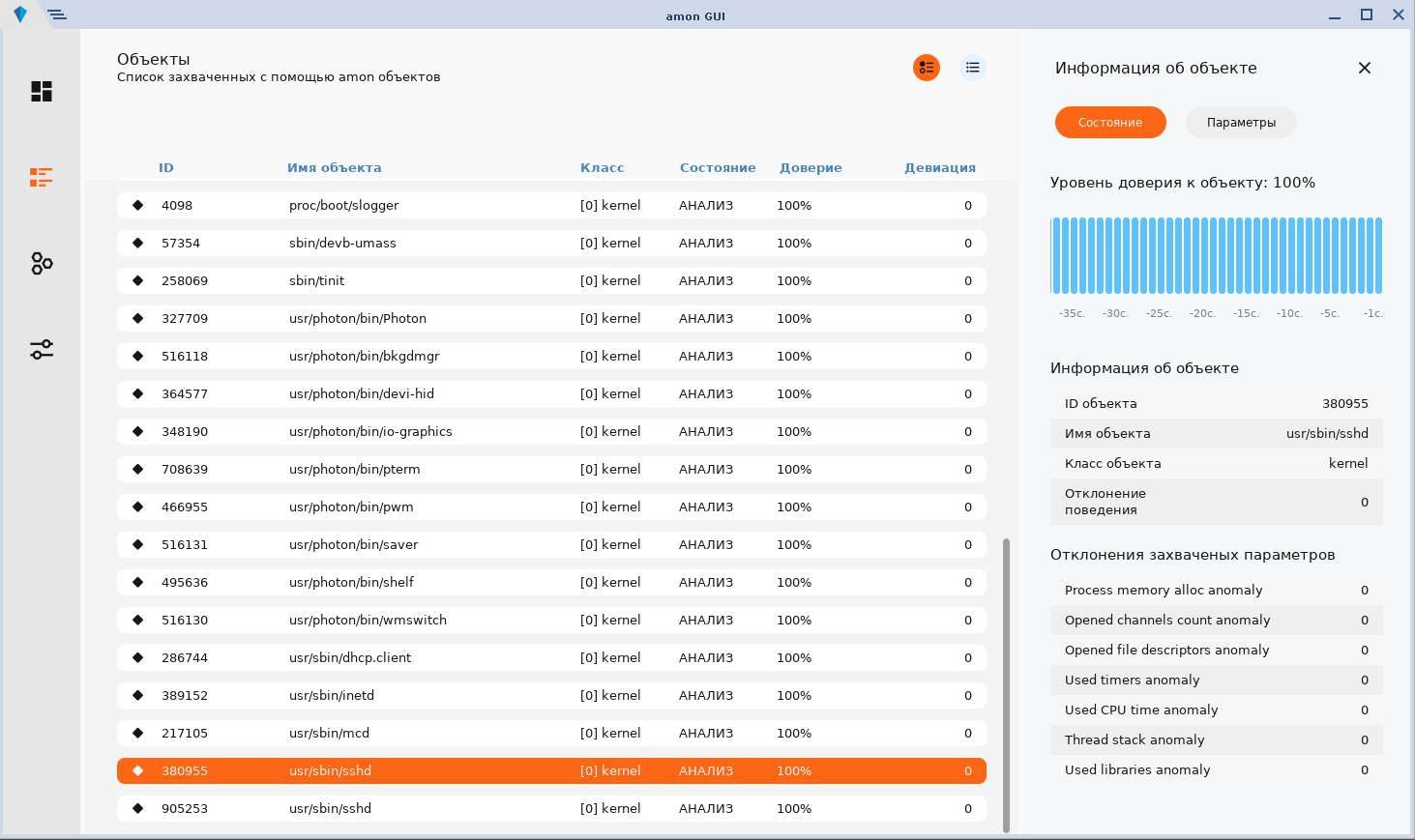Select the Состояние tab
Screen dimensions: 1415x840
tap(1109, 123)
